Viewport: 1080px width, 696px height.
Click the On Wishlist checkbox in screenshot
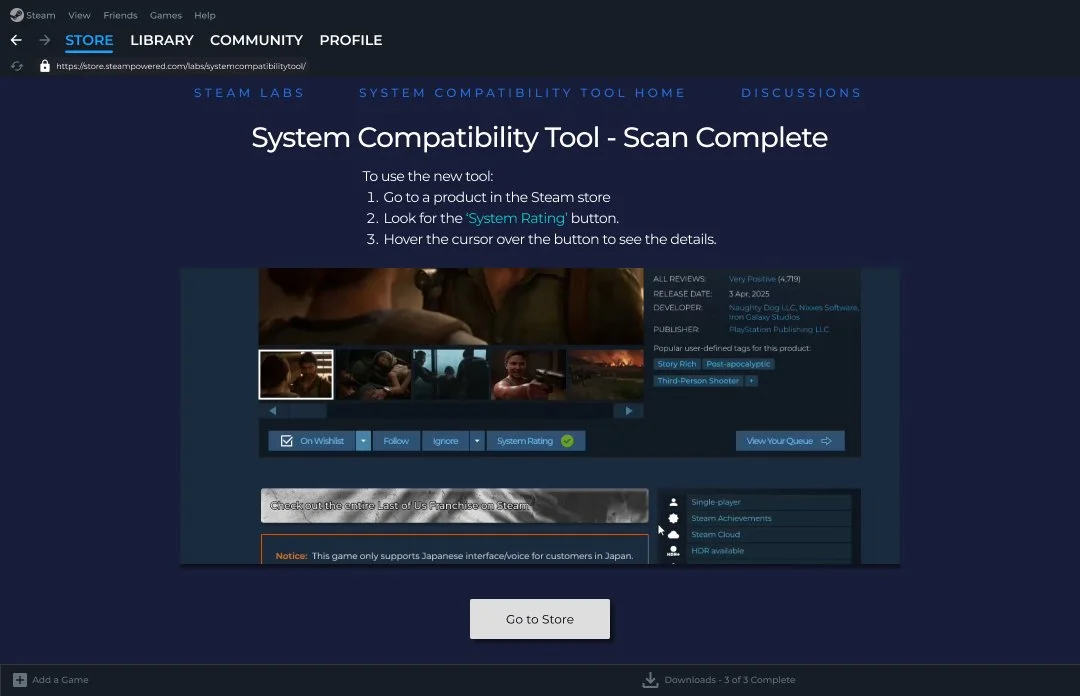click(287, 441)
